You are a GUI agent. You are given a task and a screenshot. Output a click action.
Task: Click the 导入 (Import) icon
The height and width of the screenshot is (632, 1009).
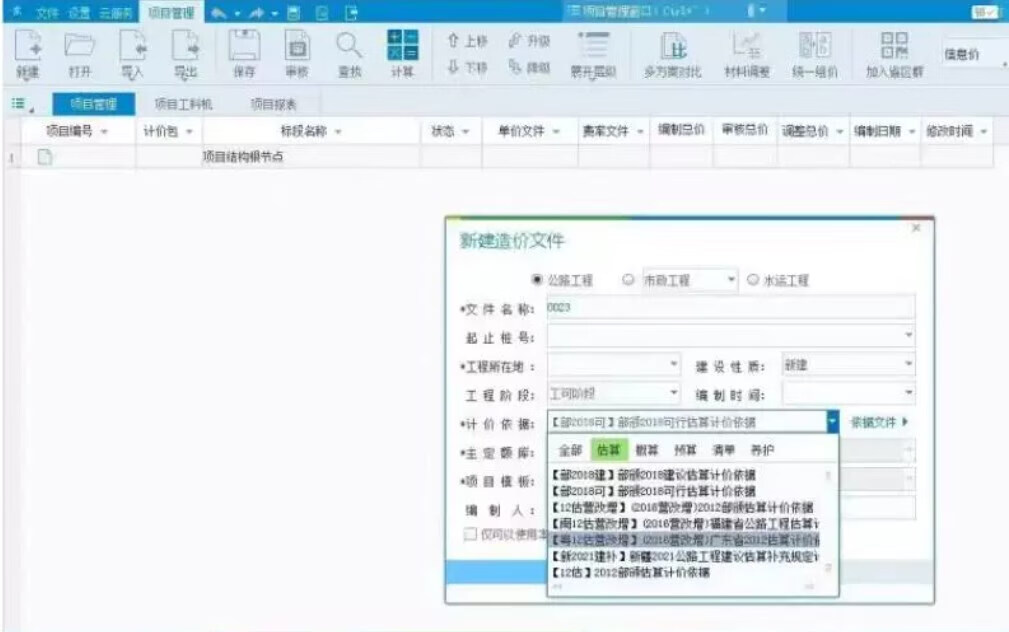click(x=133, y=46)
